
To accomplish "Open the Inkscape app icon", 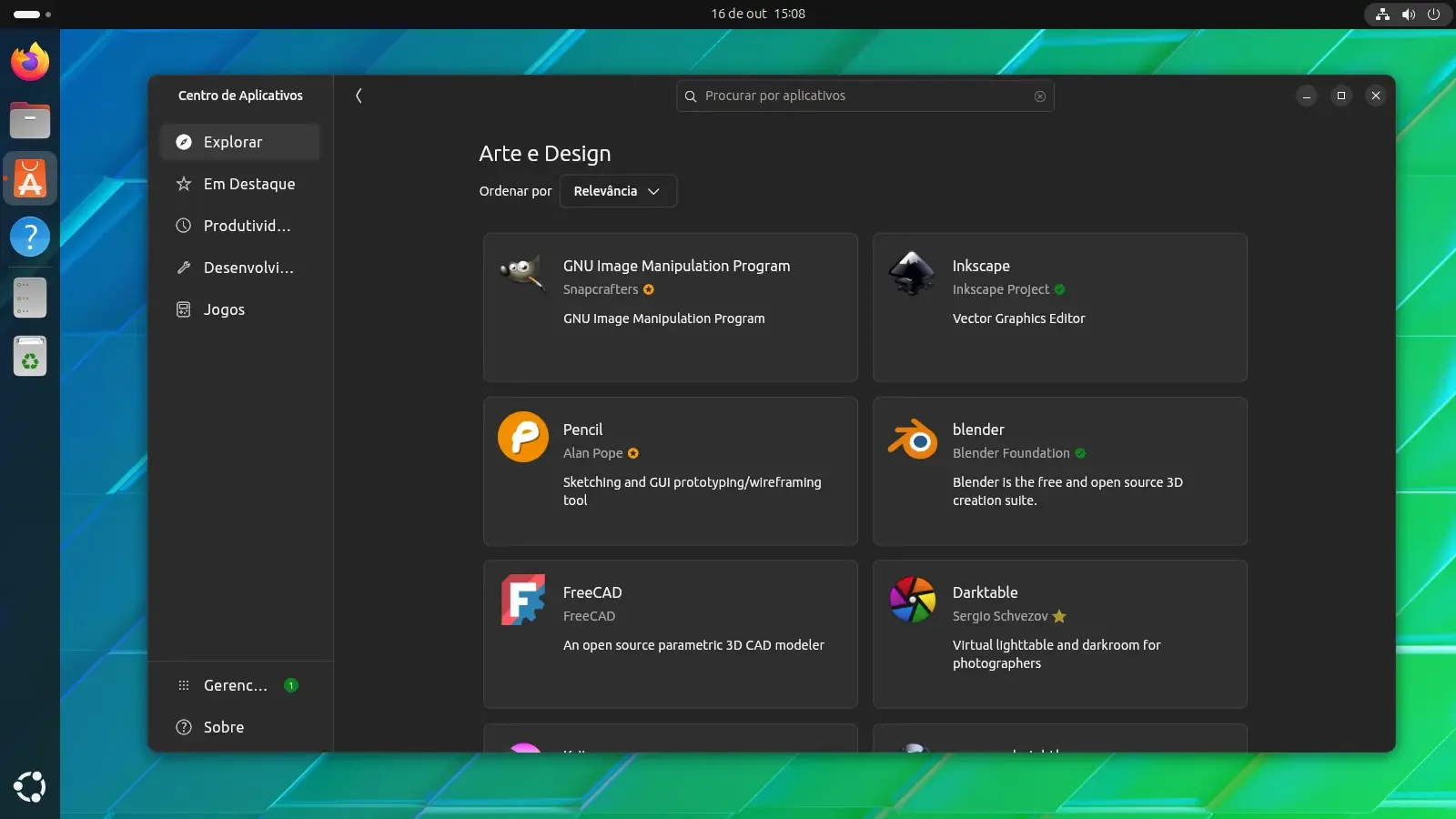I will pos(912,273).
